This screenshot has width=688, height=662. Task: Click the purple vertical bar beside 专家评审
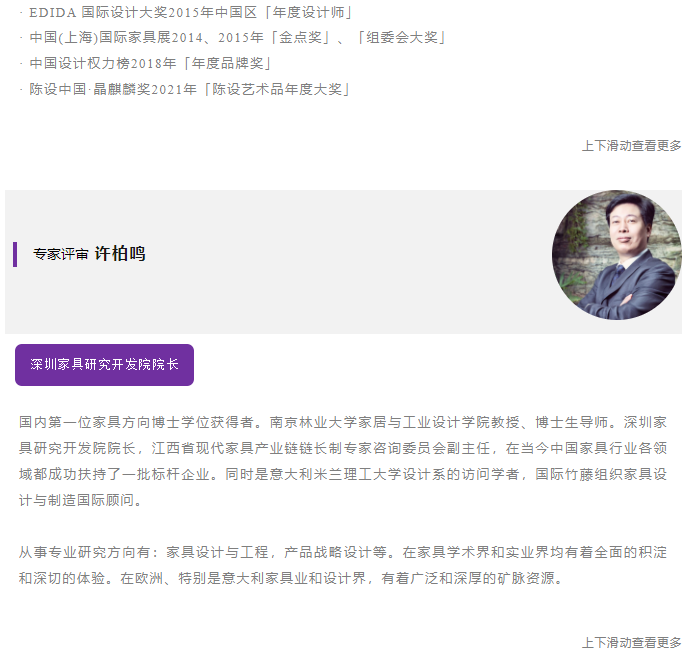(x=15, y=254)
